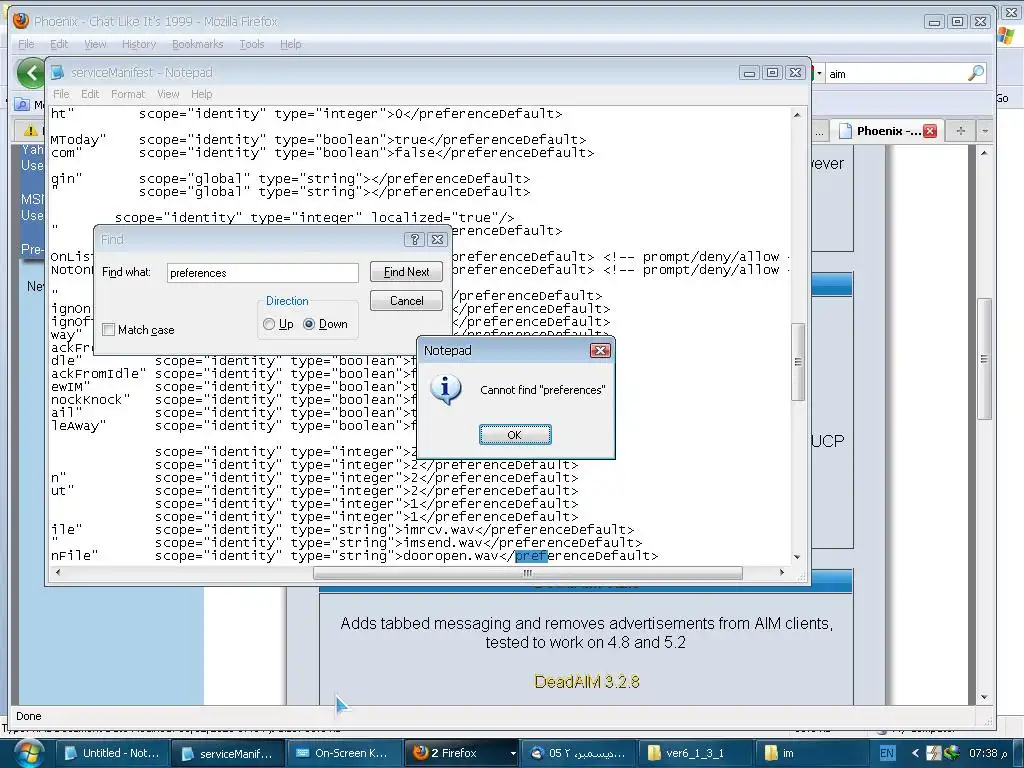Open Firefox's Bookmarks menu

(197, 44)
